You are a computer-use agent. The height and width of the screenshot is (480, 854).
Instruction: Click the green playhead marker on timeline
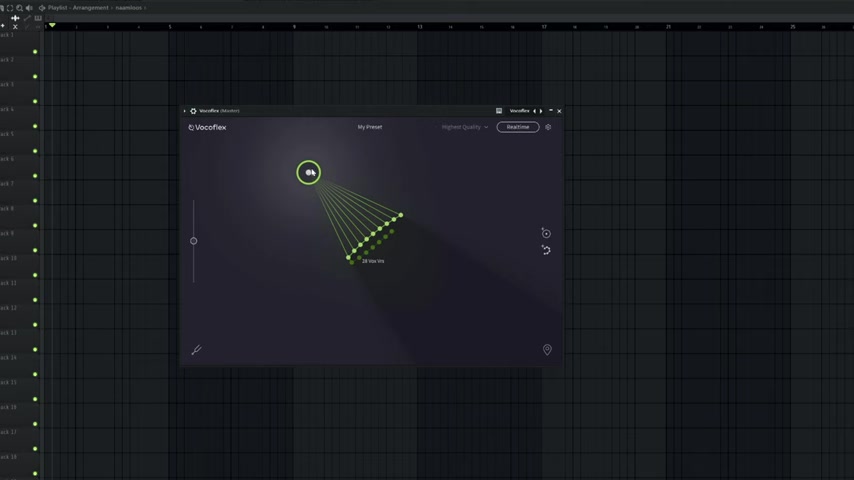click(x=52, y=25)
